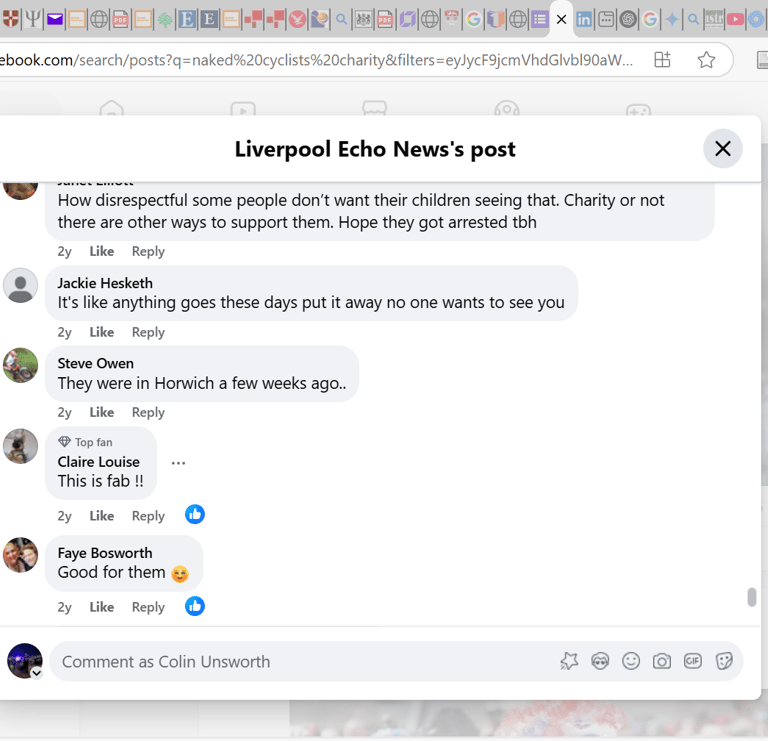
Task: Close the Liverpool Echo News post dialog
Action: tap(722, 148)
